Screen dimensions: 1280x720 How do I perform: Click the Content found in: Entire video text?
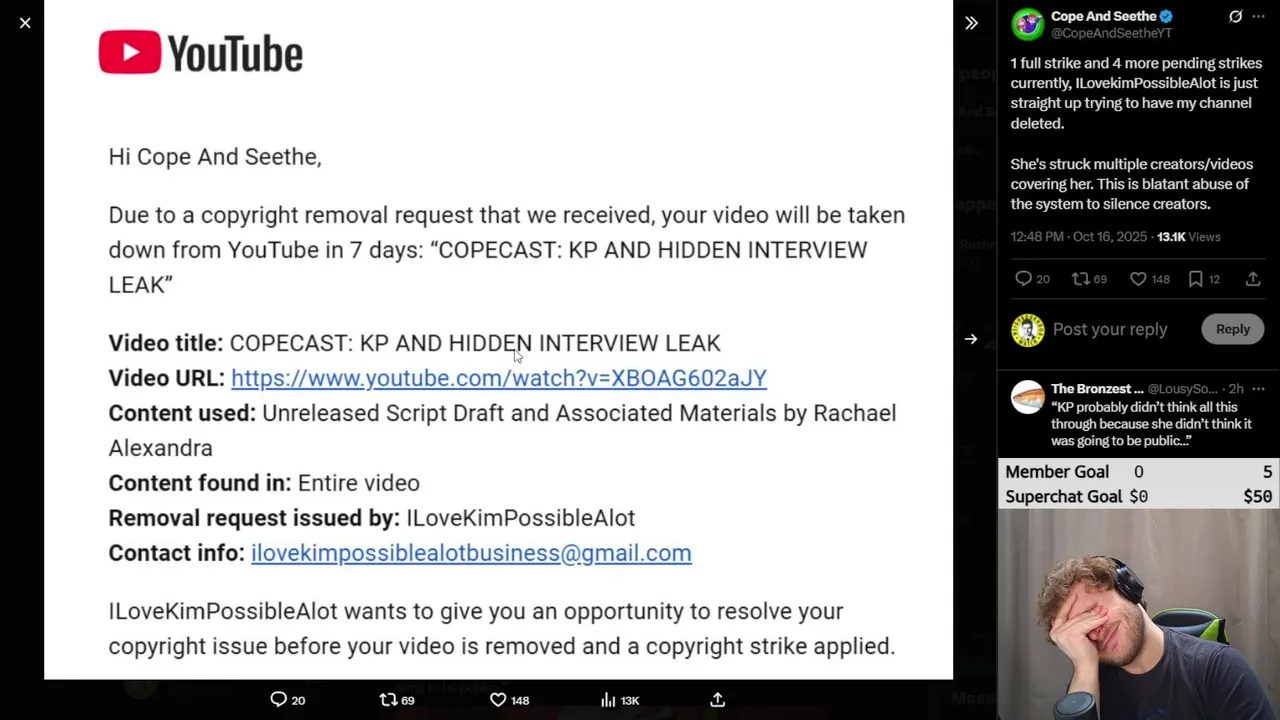click(x=264, y=483)
